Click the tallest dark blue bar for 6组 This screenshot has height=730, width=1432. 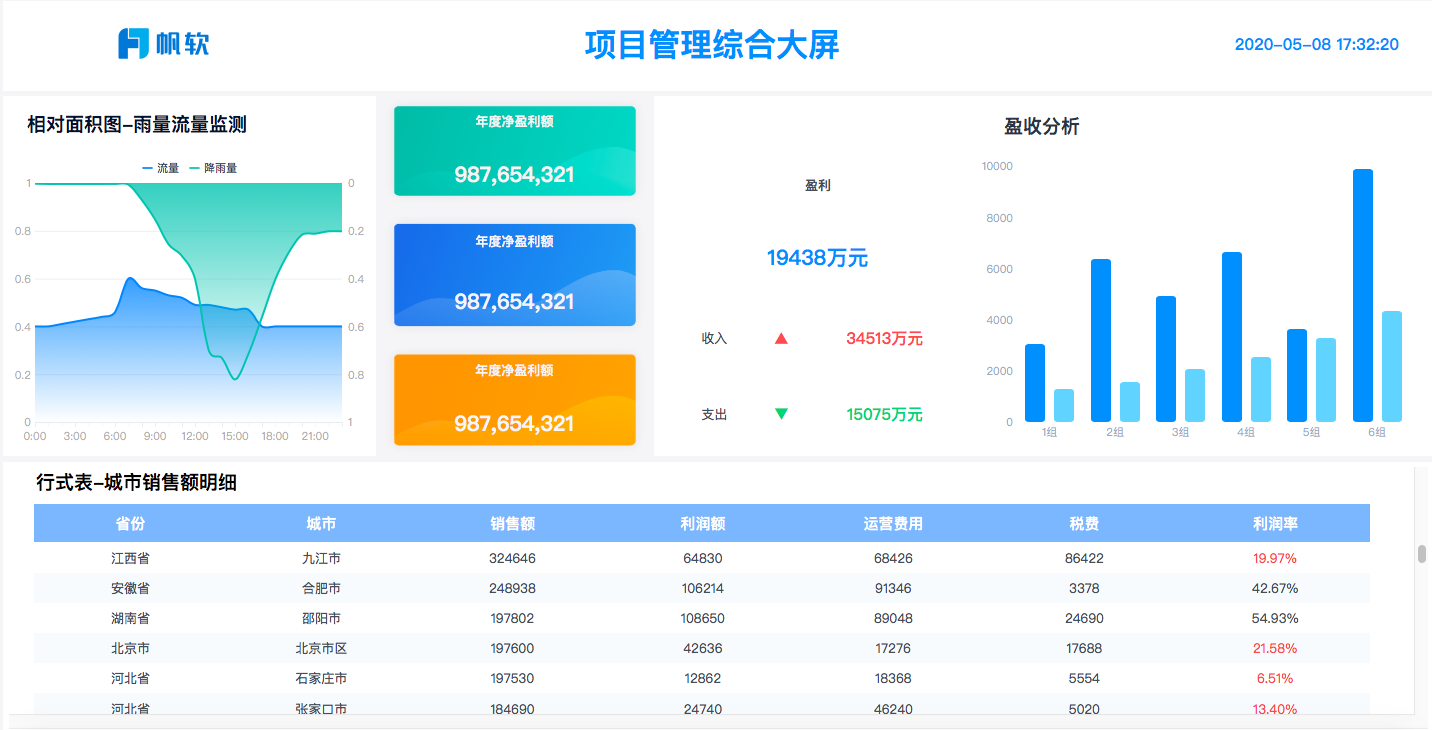1362,295
